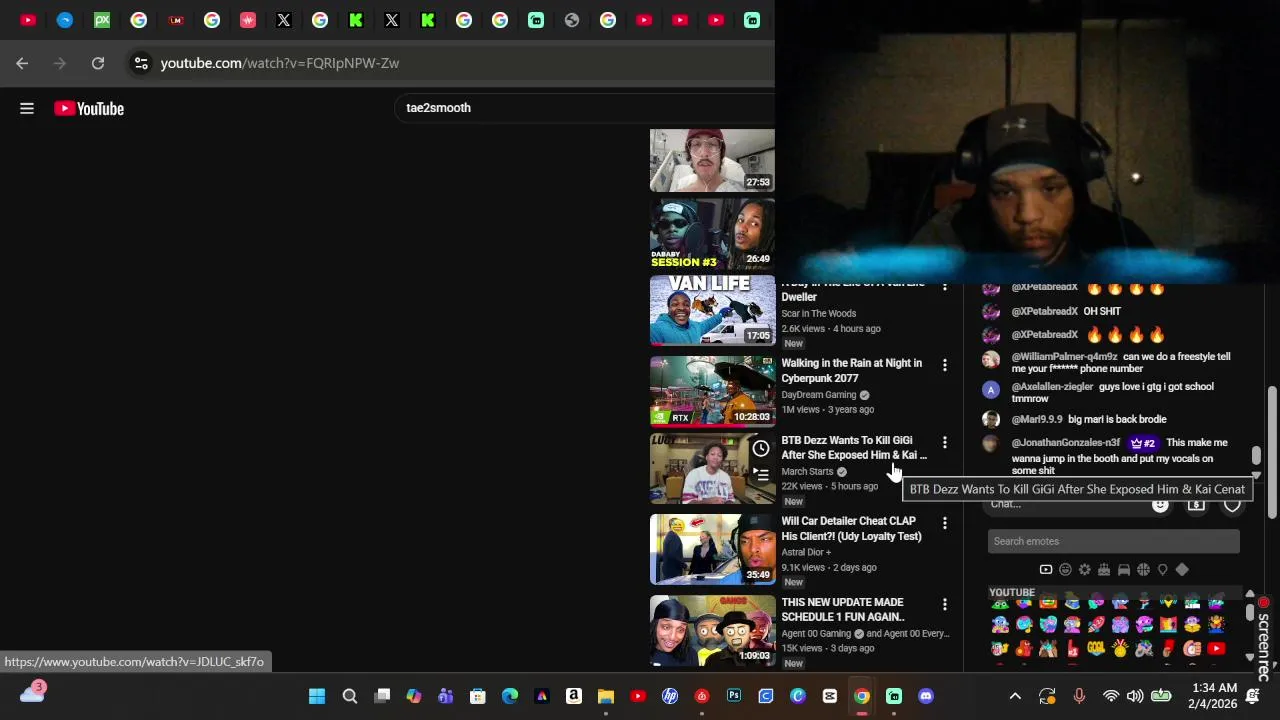
Task: Select the objects lightbulb emote category
Action: click(1163, 570)
